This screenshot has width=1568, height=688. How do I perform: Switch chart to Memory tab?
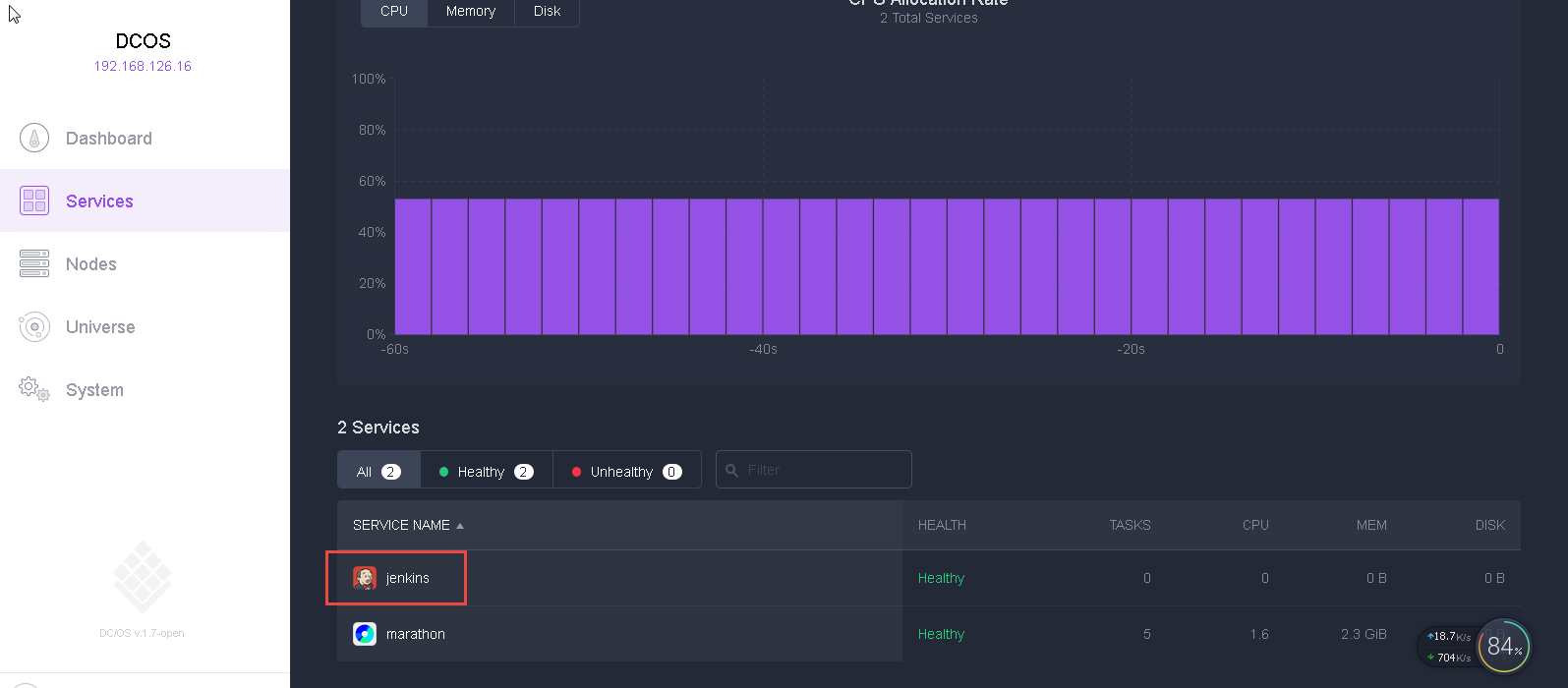(x=471, y=12)
